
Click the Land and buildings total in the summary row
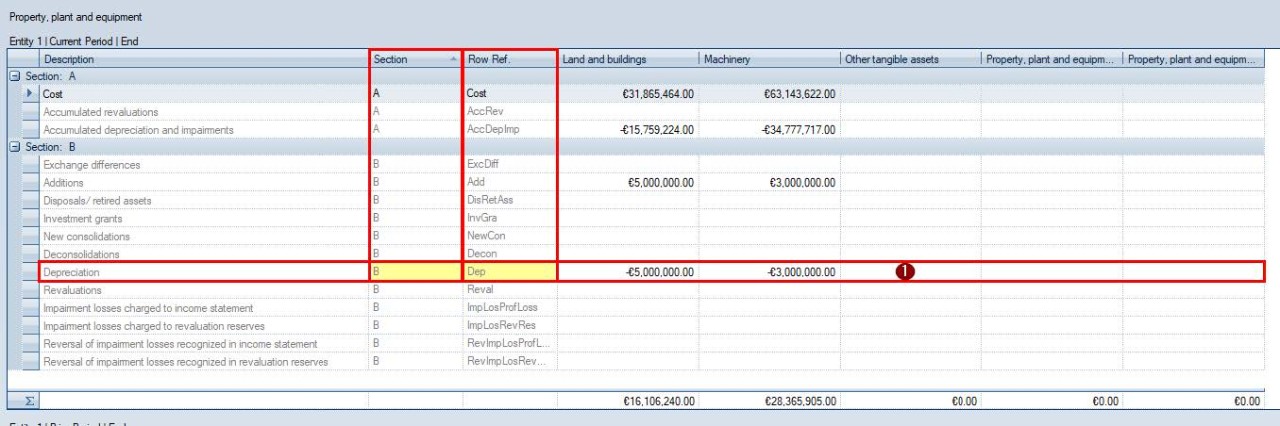627,401
